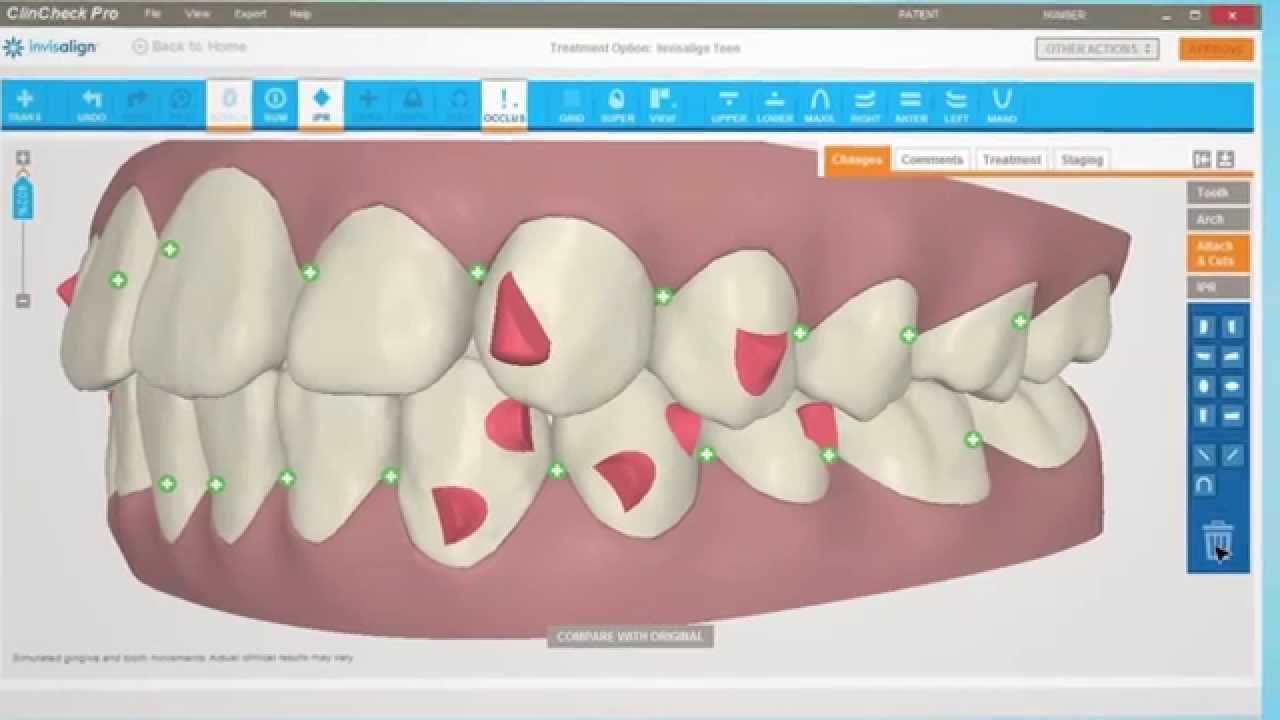
Task: Switch to Maxillary occlusal view
Action: [x=820, y=105]
